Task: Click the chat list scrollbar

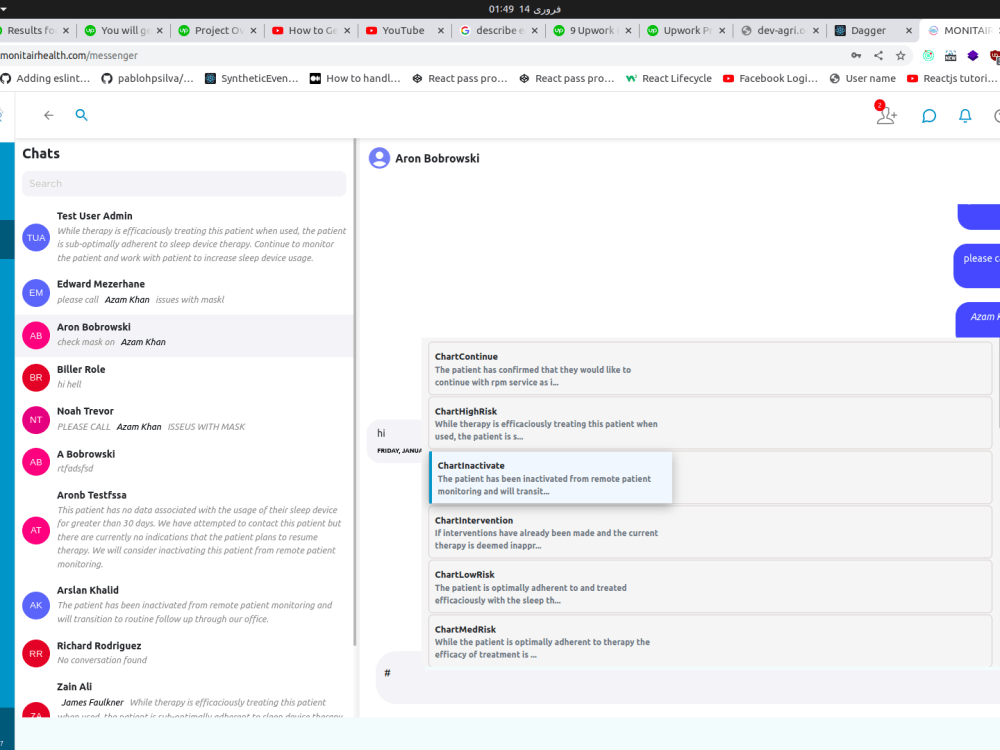Action: (354, 400)
